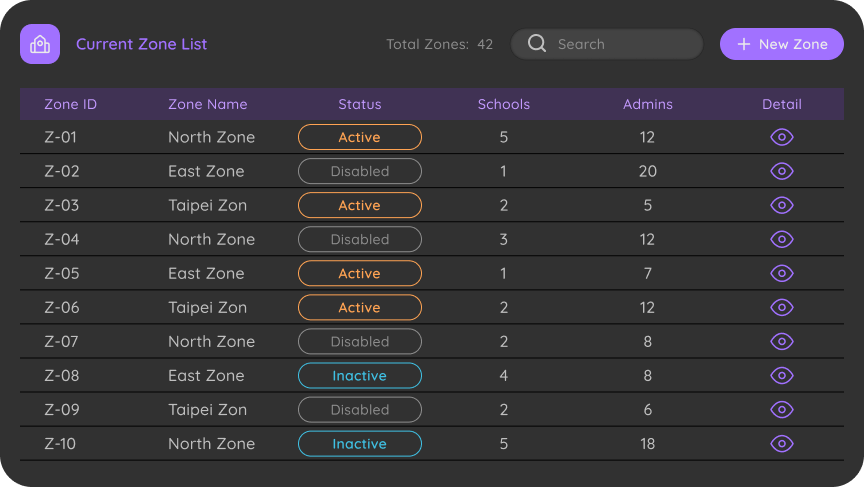Click the Total Zones: 42 counter
This screenshot has width=864, height=487.
tap(439, 44)
